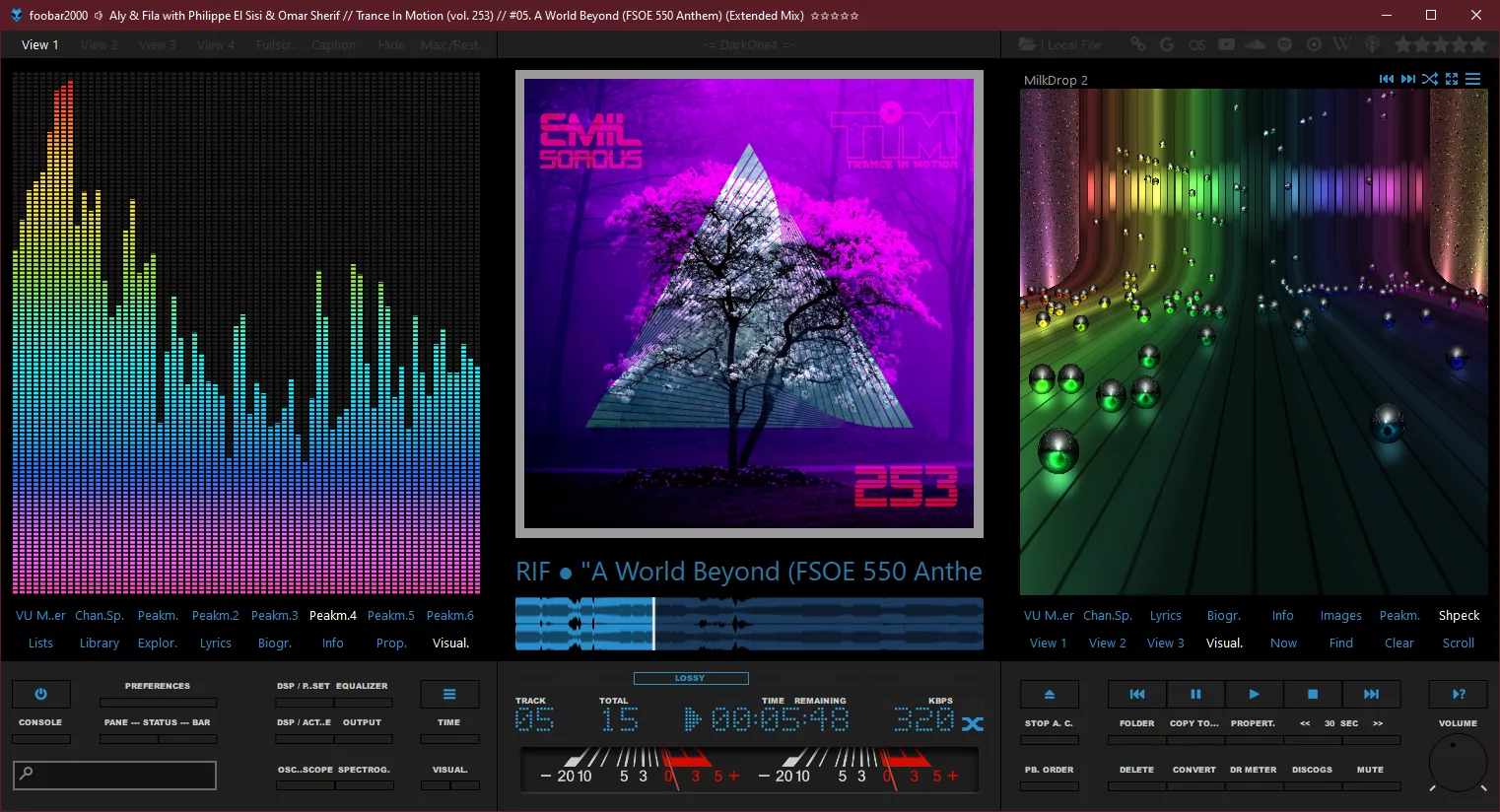The image size is (1500, 812).
Task: Open the MilkDrop 2 hamburger menu
Action: (x=1473, y=79)
